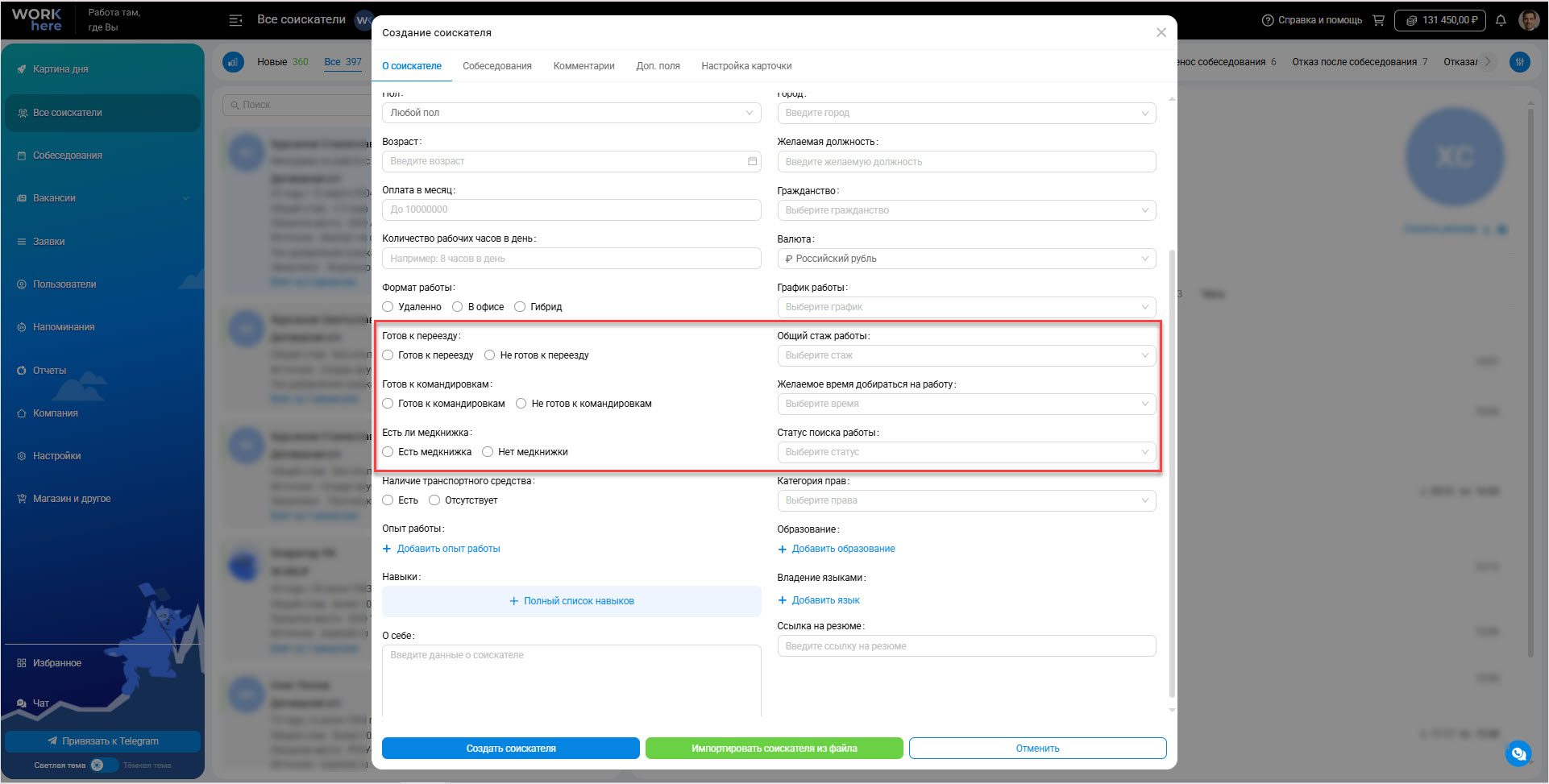The image size is (1549, 784).
Task: Click the Заявки list icon
Action: (22, 242)
